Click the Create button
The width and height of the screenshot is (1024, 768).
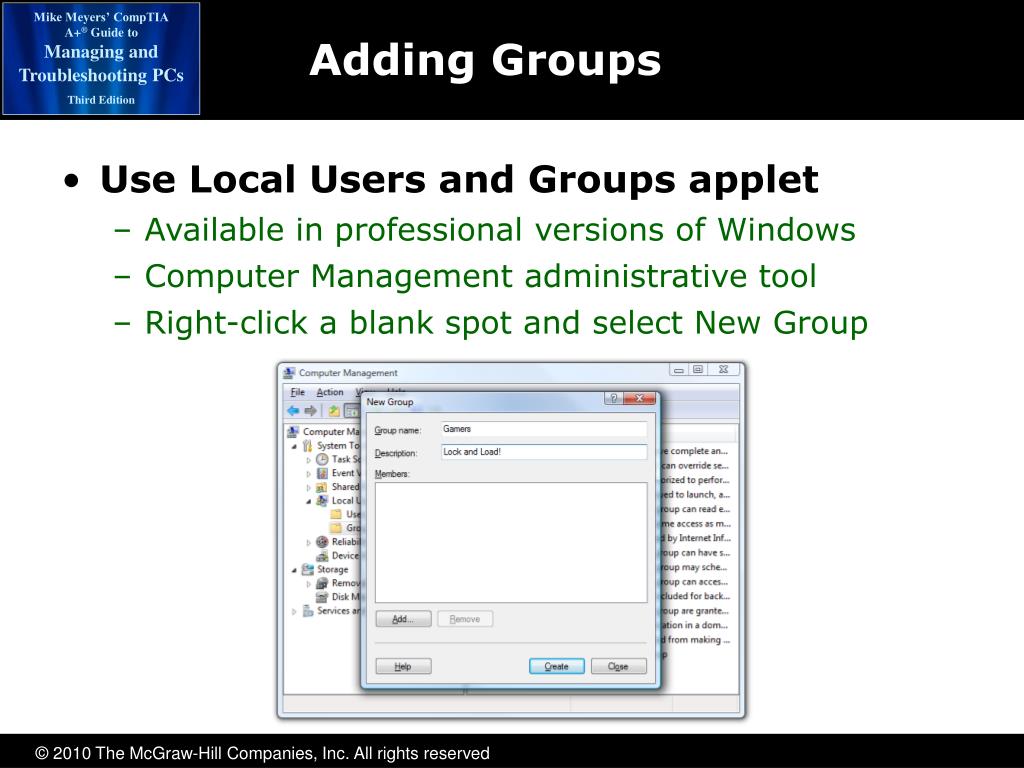[556, 666]
